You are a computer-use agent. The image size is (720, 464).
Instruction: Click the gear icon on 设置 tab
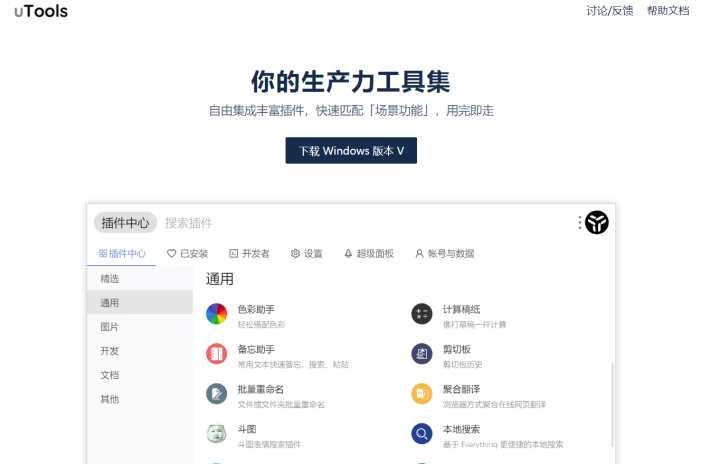[x=295, y=253]
